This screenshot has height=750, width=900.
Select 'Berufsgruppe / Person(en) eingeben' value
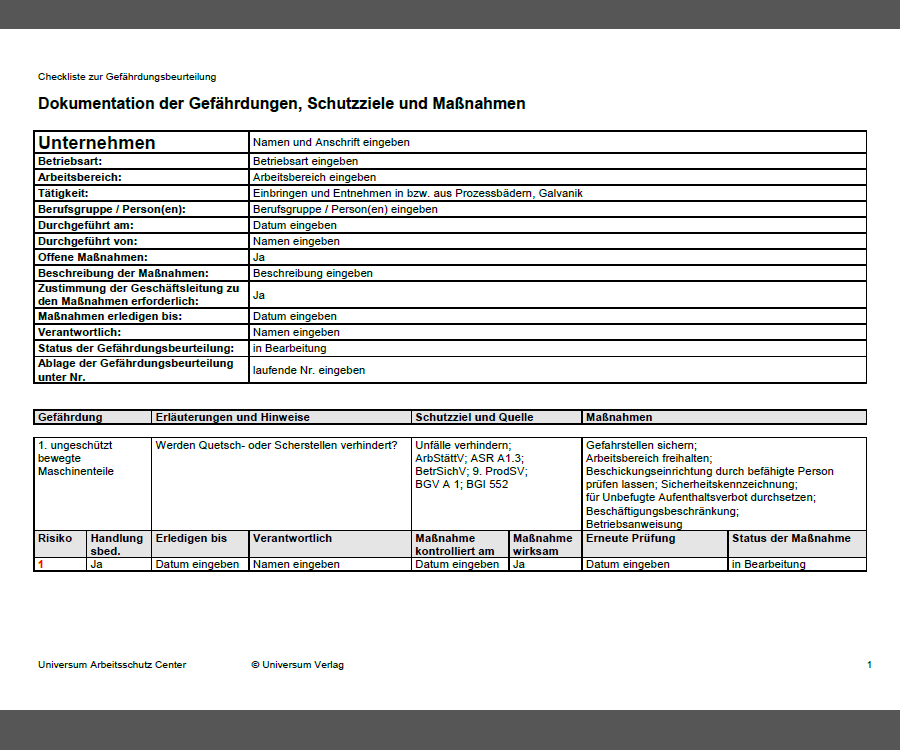pyautogui.click(x=345, y=209)
